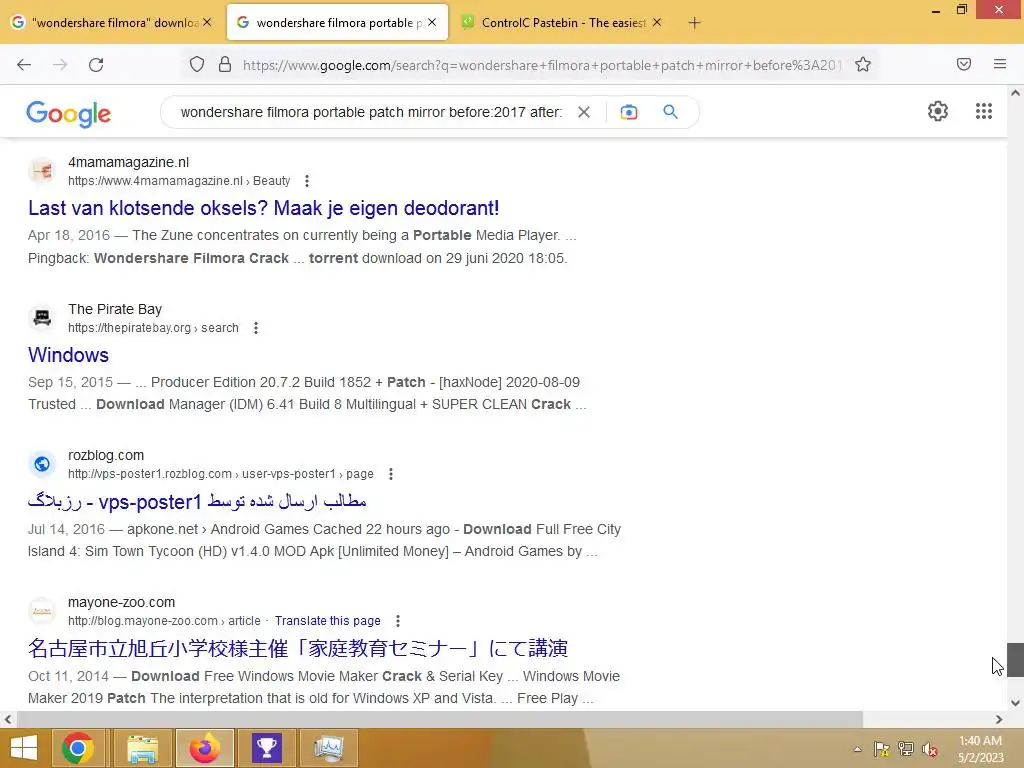Click the 4mamamagazine.nl site name

(129, 163)
